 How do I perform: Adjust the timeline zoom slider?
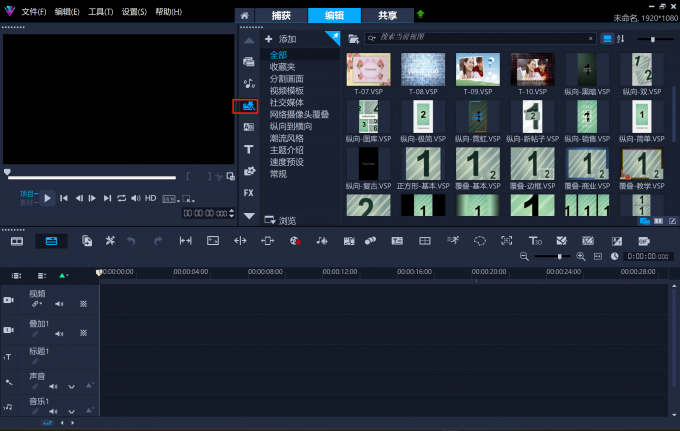[x=552, y=257]
